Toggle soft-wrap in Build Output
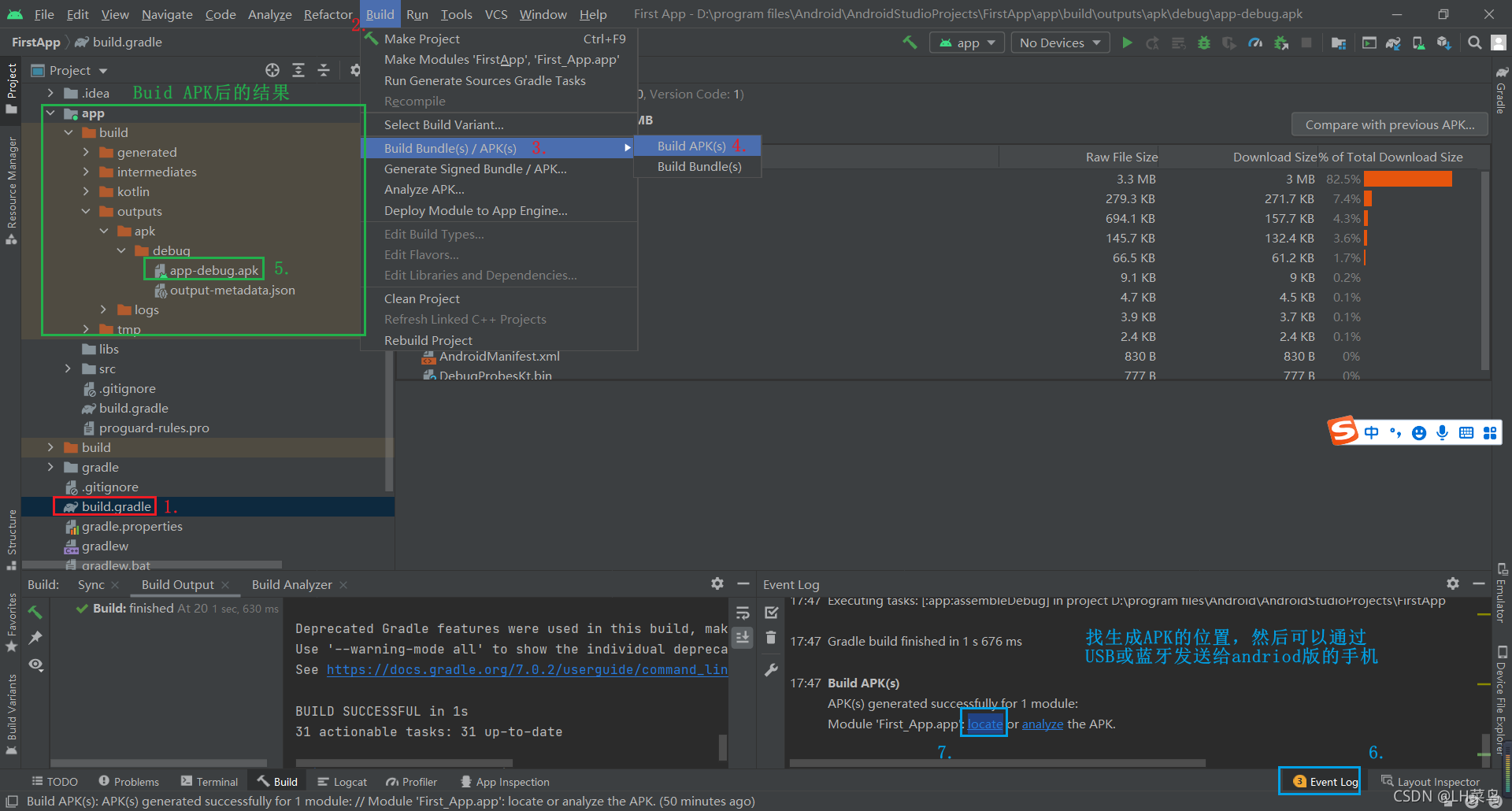Screen dimensions: 1512x811 click(743, 613)
